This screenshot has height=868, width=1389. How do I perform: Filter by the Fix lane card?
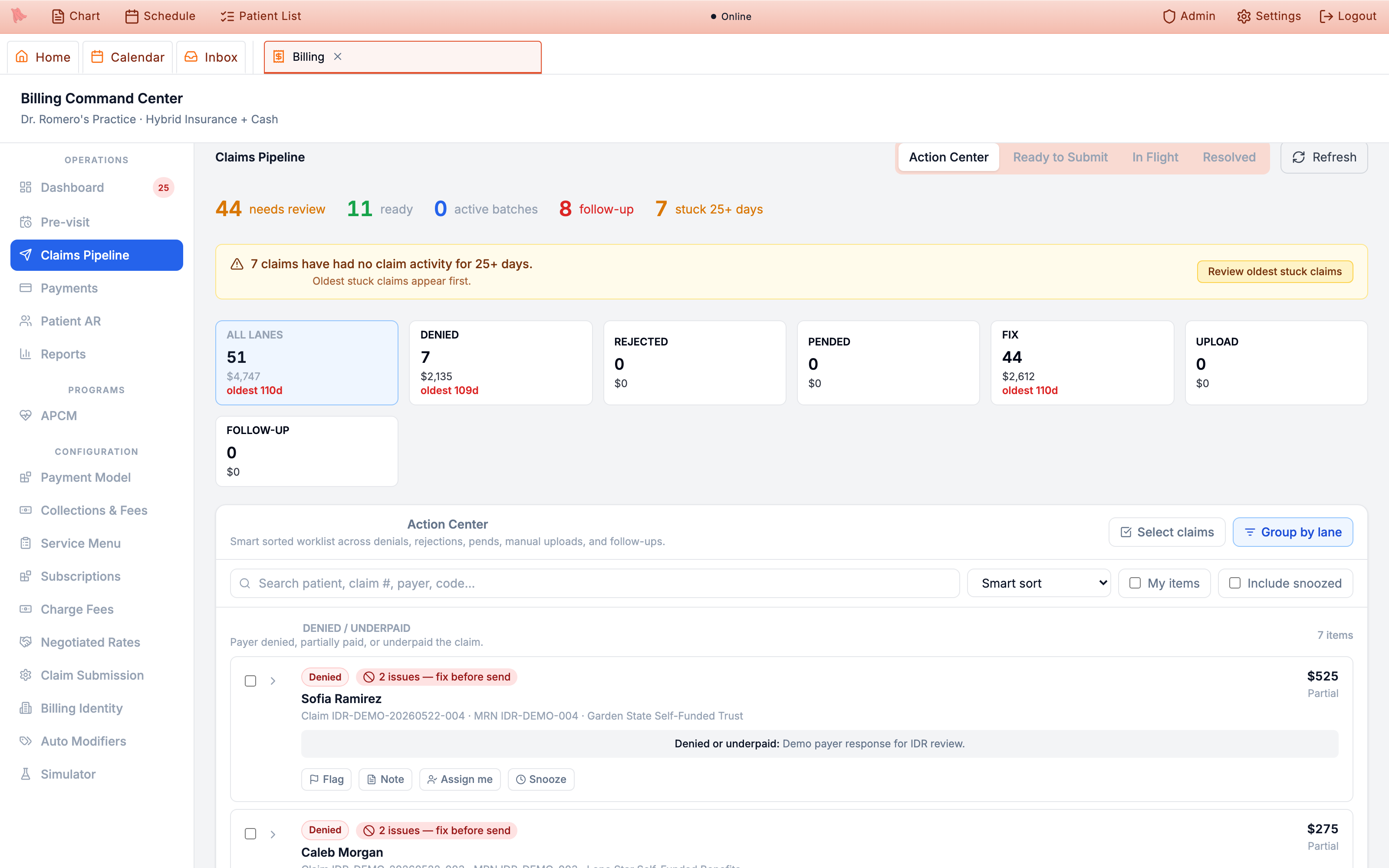1082,363
